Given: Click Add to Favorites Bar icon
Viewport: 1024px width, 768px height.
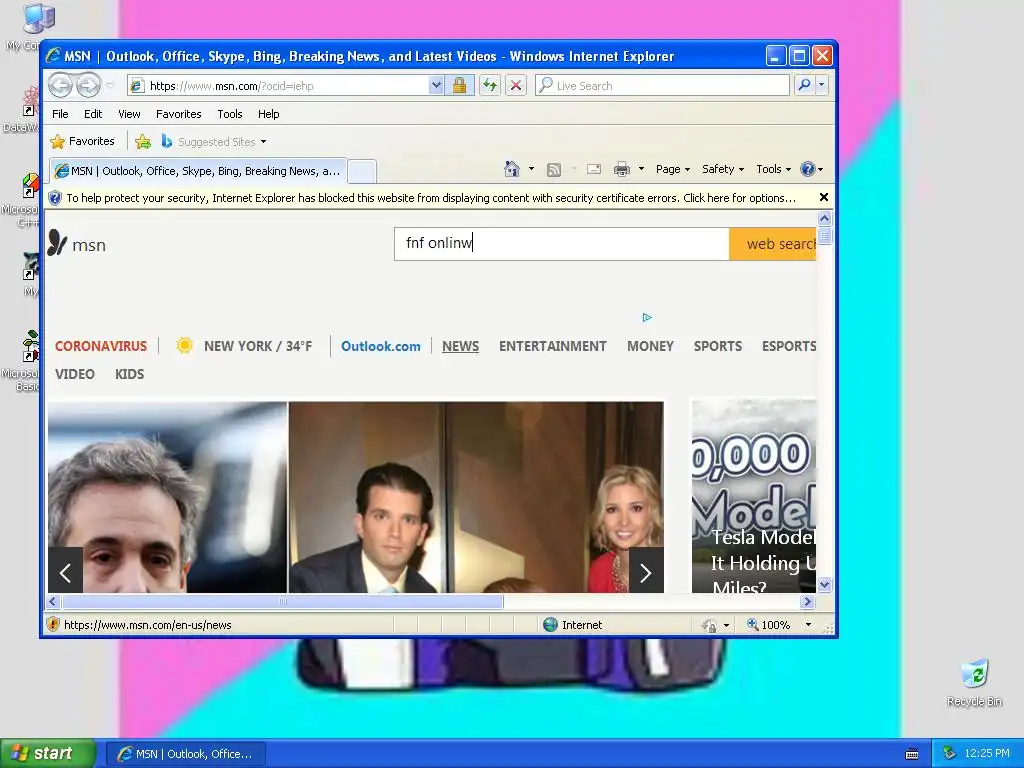Looking at the screenshot, I should [143, 141].
